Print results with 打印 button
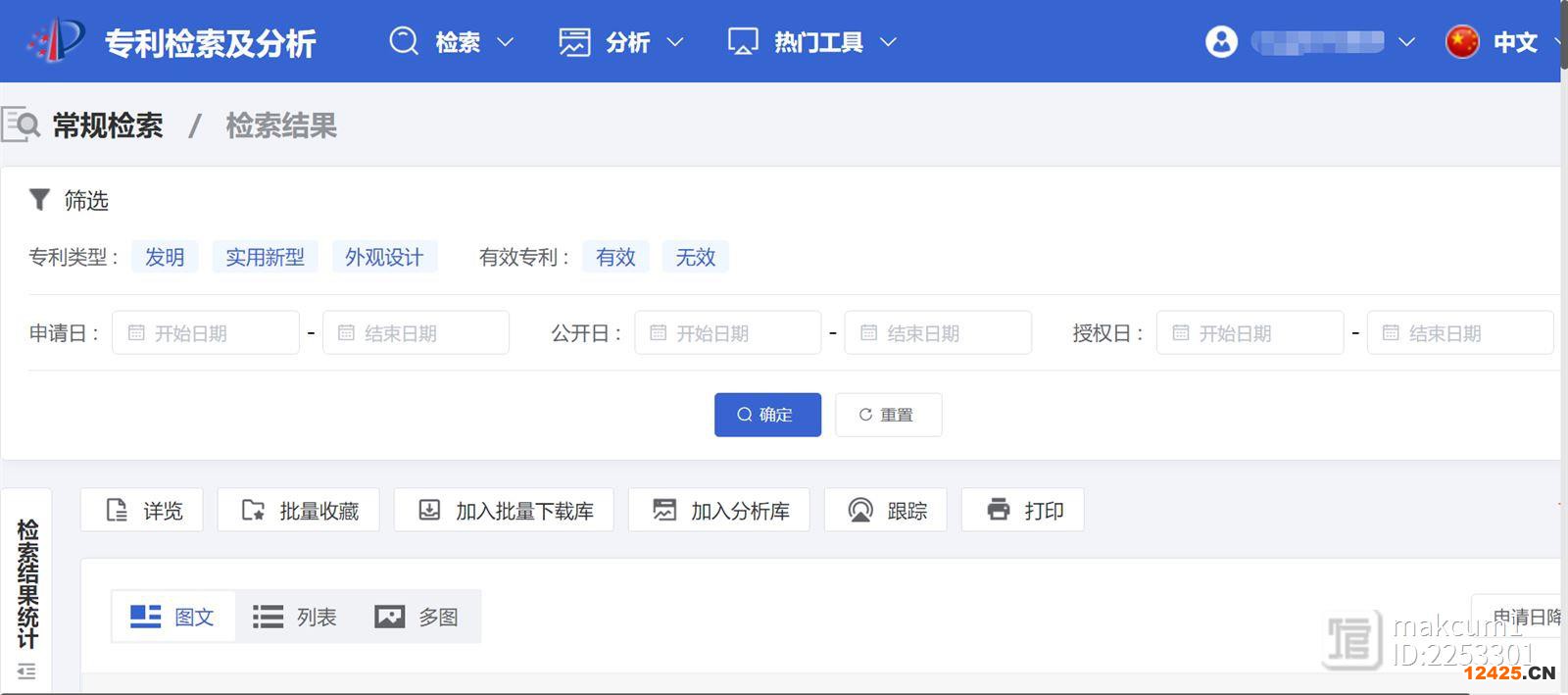 click(x=1023, y=511)
